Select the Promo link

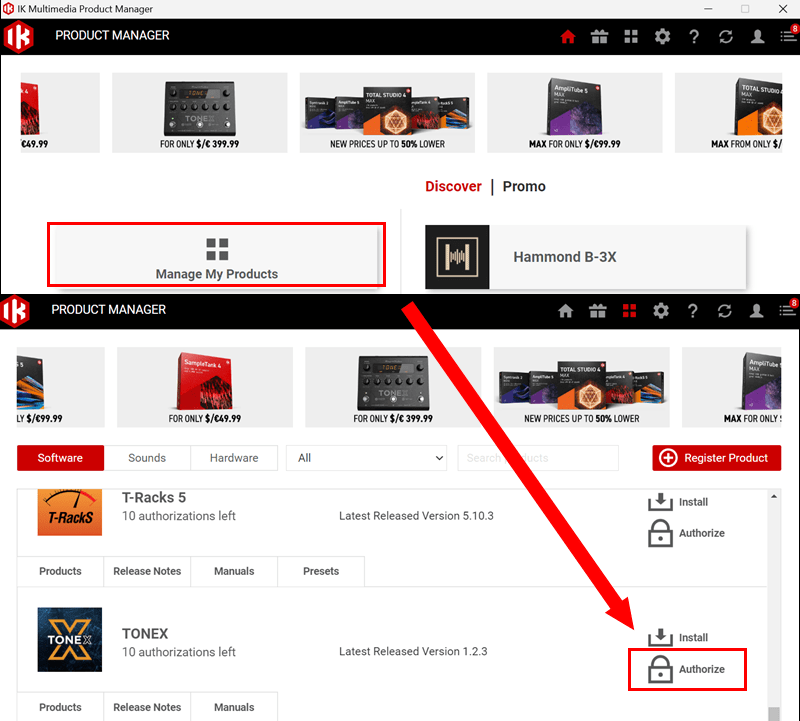pos(524,186)
